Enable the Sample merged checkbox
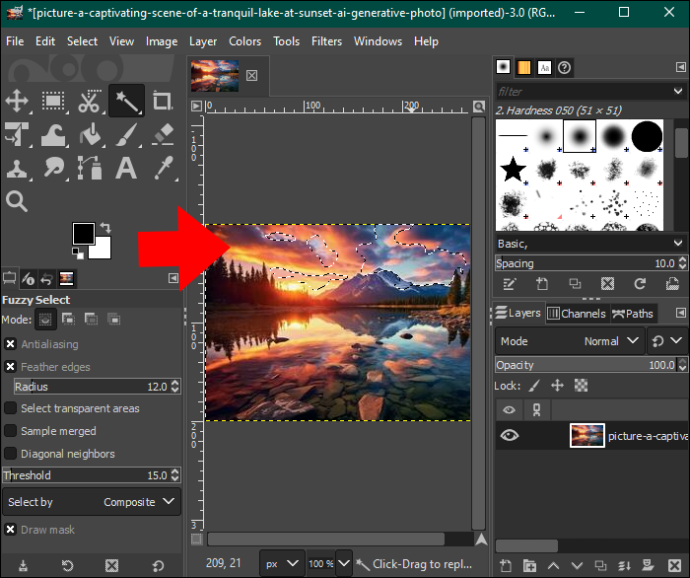 [11, 431]
